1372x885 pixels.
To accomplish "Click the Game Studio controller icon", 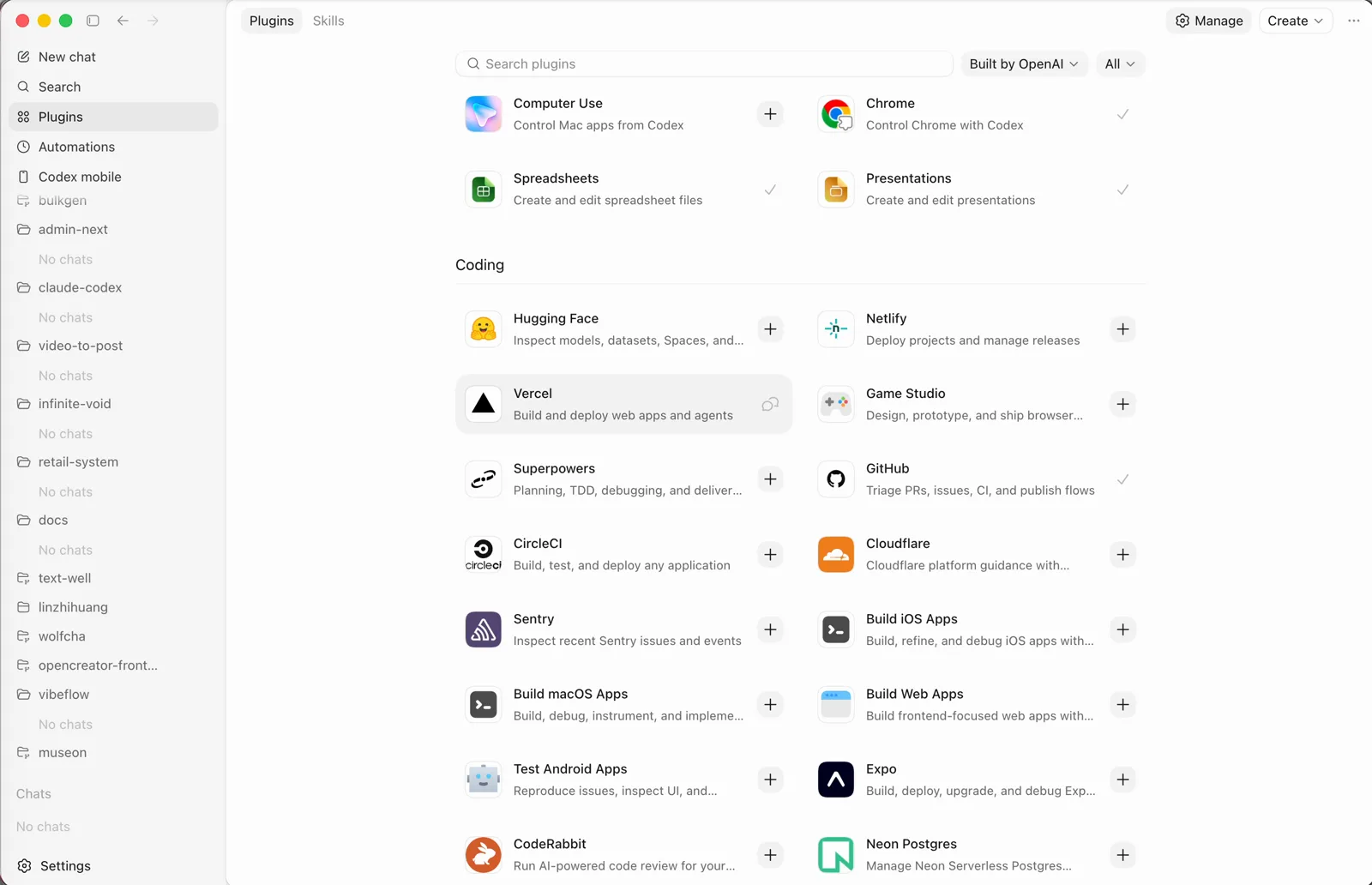I will click(x=836, y=404).
